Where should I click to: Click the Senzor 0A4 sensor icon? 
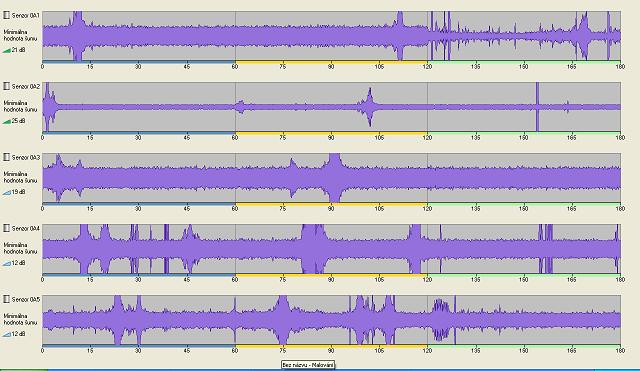point(6,229)
